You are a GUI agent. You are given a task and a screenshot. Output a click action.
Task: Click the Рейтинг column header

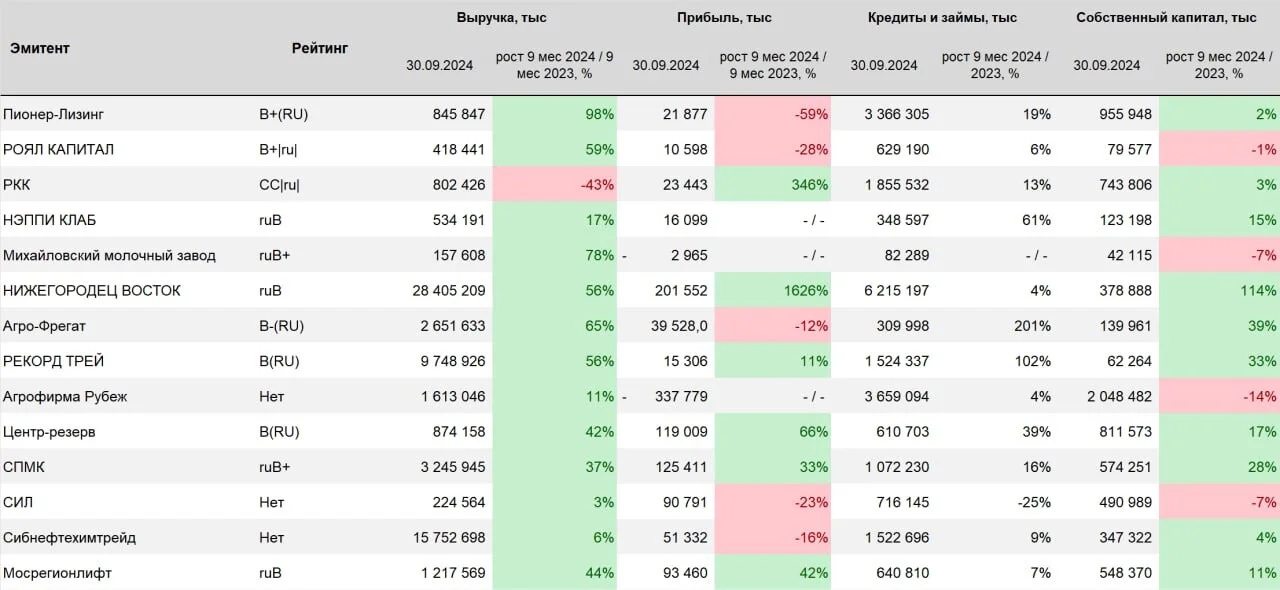click(320, 48)
